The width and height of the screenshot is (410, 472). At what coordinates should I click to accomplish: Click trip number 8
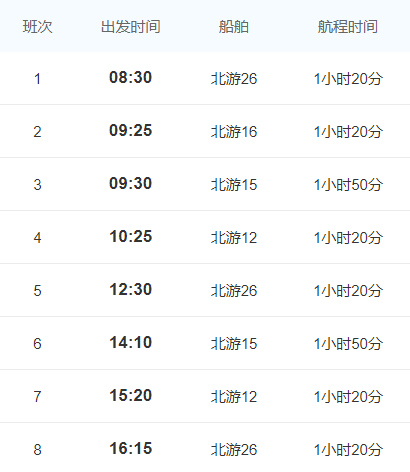[x=37, y=450]
